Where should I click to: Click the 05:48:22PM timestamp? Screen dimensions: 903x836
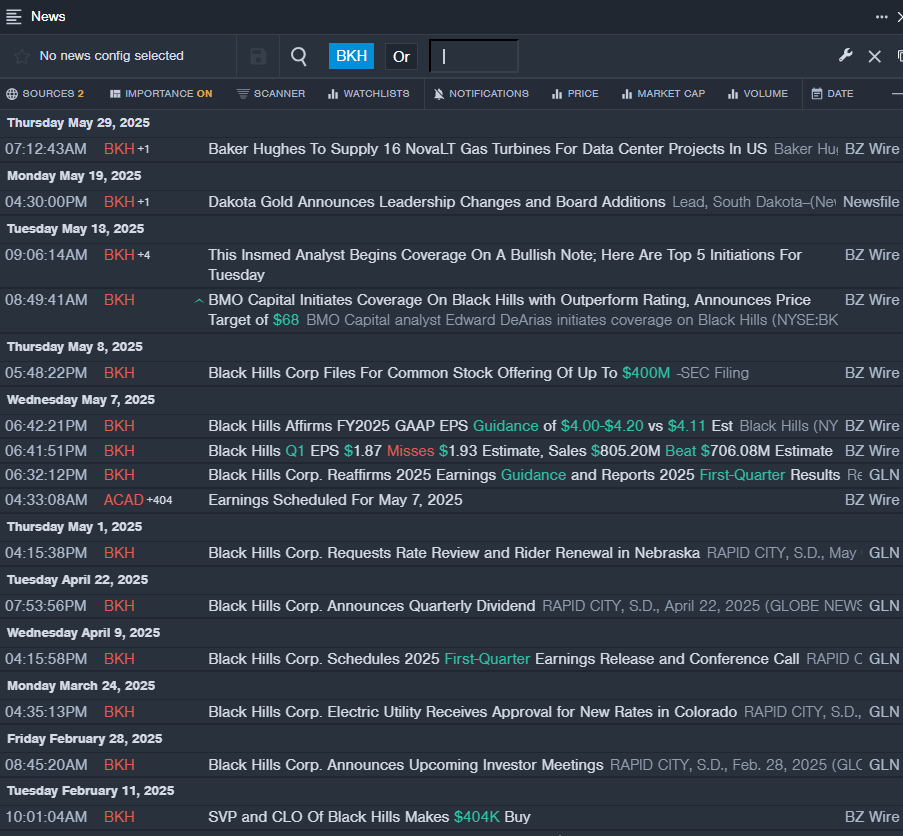pyautogui.click(x=46, y=373)
